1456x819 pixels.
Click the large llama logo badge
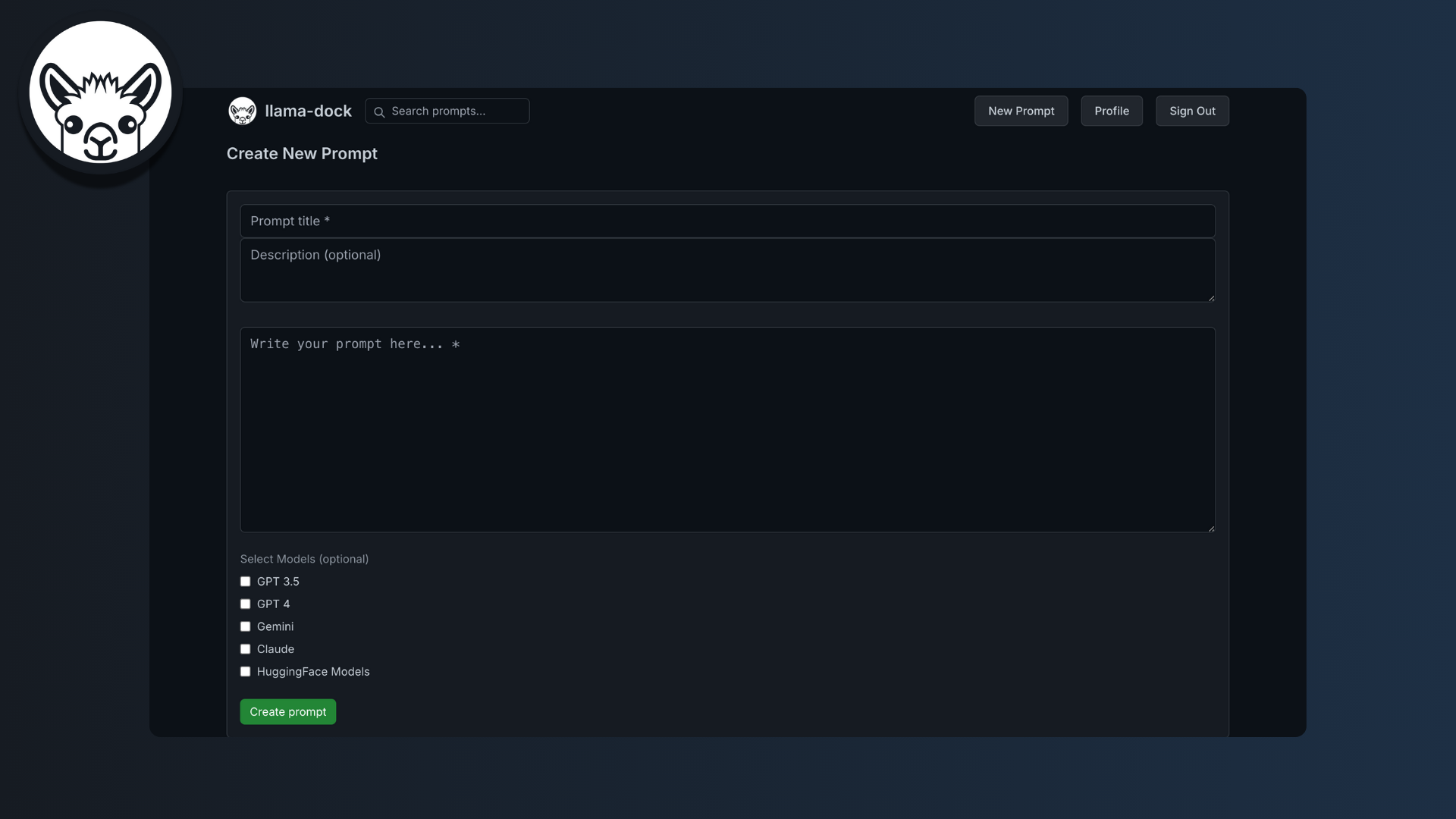tap(100, 92)
